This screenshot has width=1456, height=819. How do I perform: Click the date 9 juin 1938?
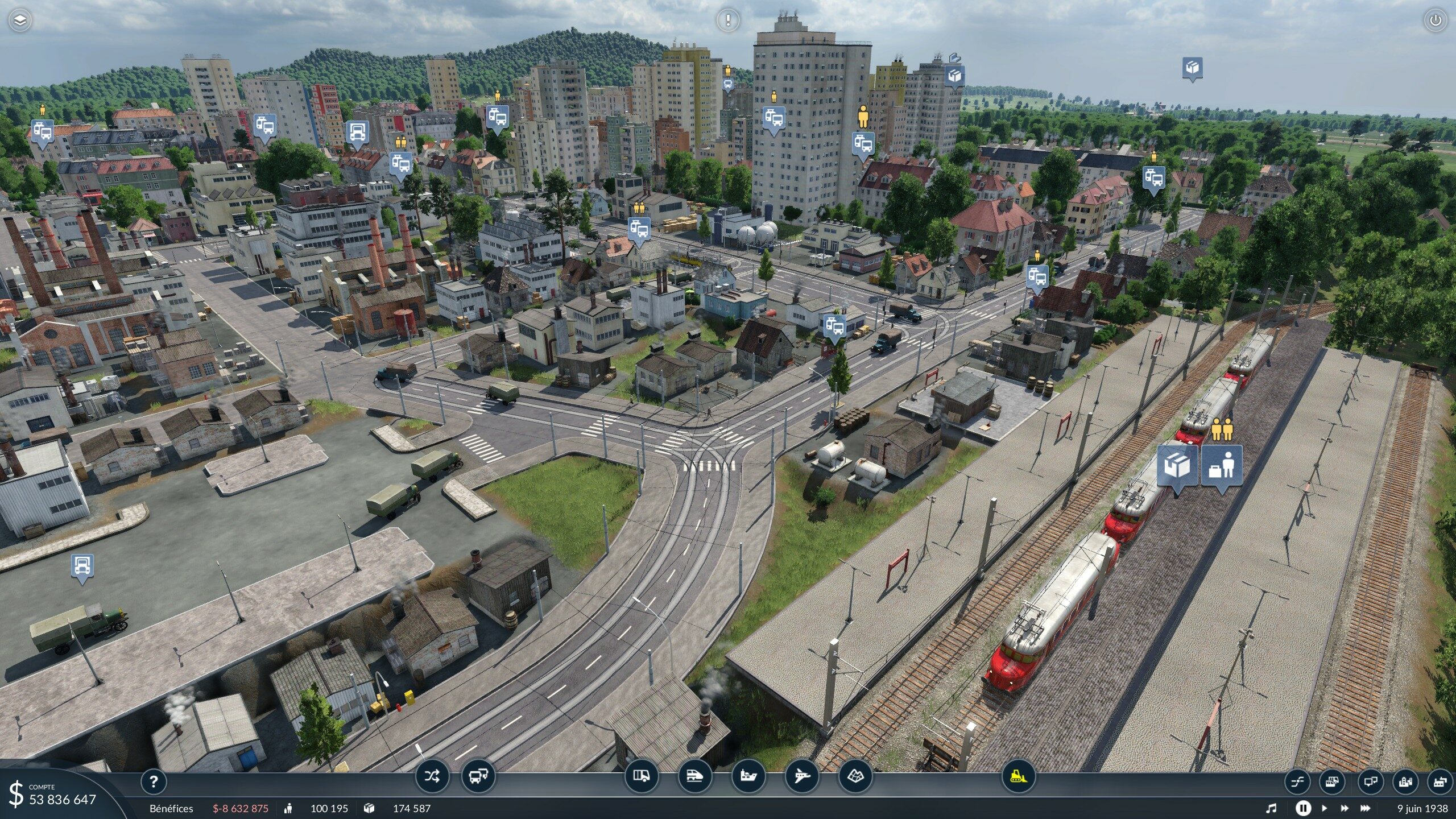pyautogui.click(x=1422, y=808)
